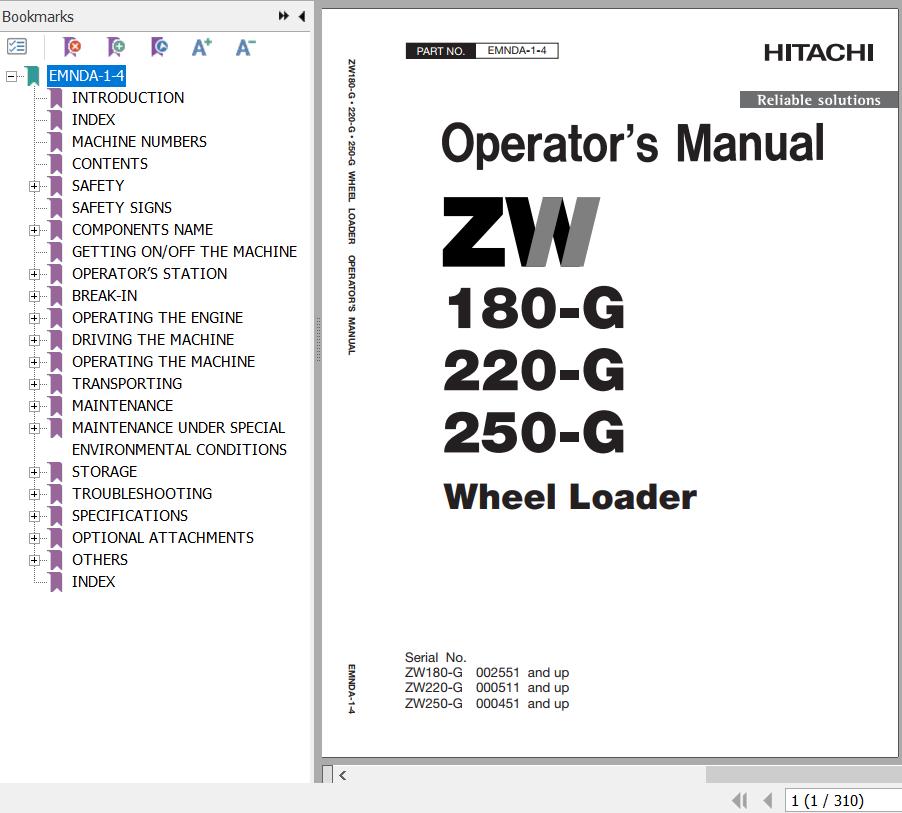The height and width of the screenshot is (813, 902).
Task: Go to previous page arrow
Action: [768, 800]
